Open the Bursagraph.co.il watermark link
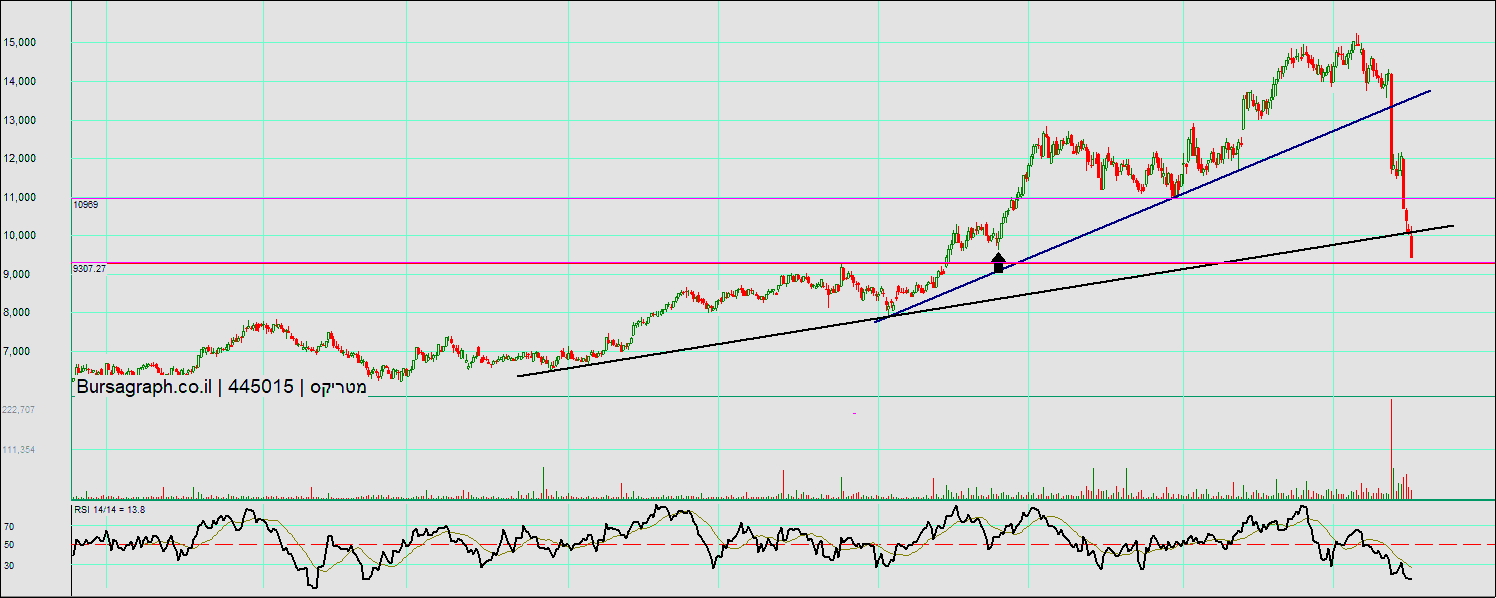 144,387
